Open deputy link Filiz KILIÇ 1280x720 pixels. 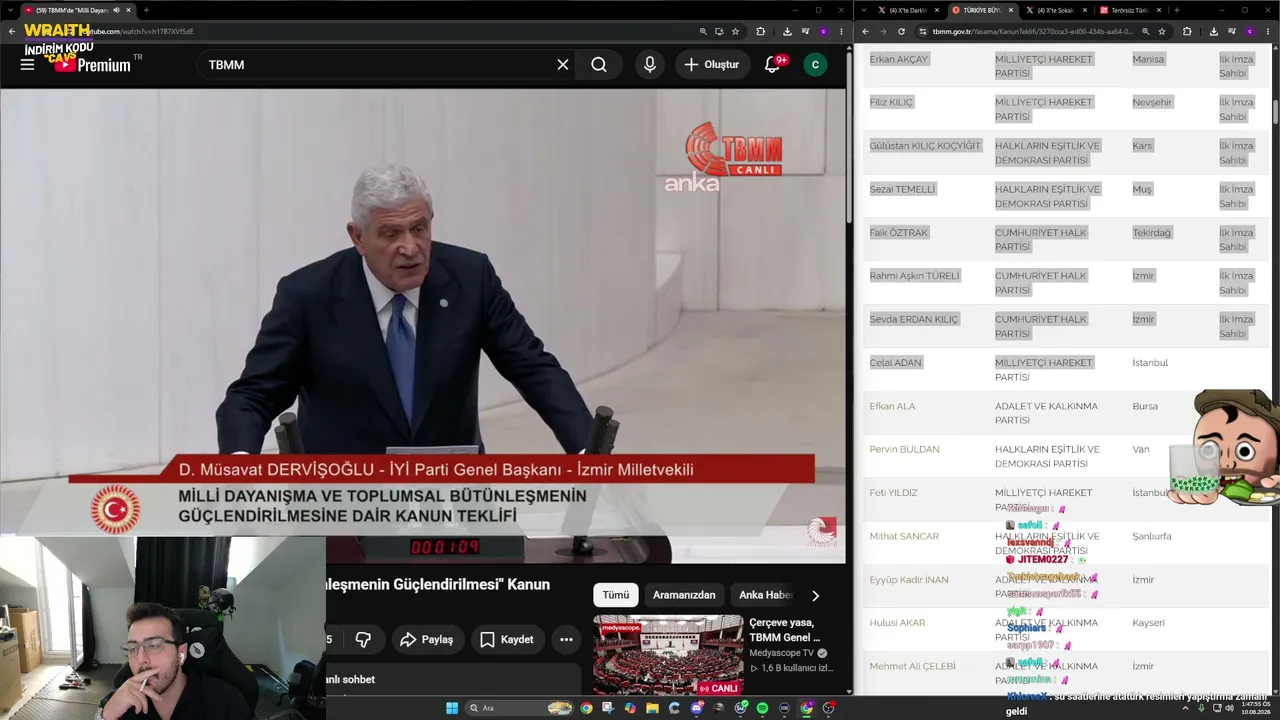click(891, 102)
